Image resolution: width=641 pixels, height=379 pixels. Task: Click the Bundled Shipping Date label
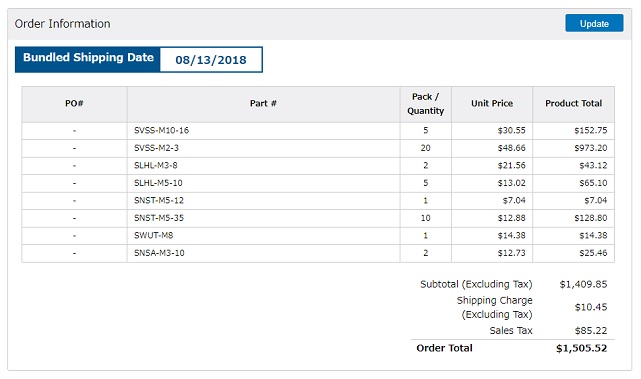(88, 58)
